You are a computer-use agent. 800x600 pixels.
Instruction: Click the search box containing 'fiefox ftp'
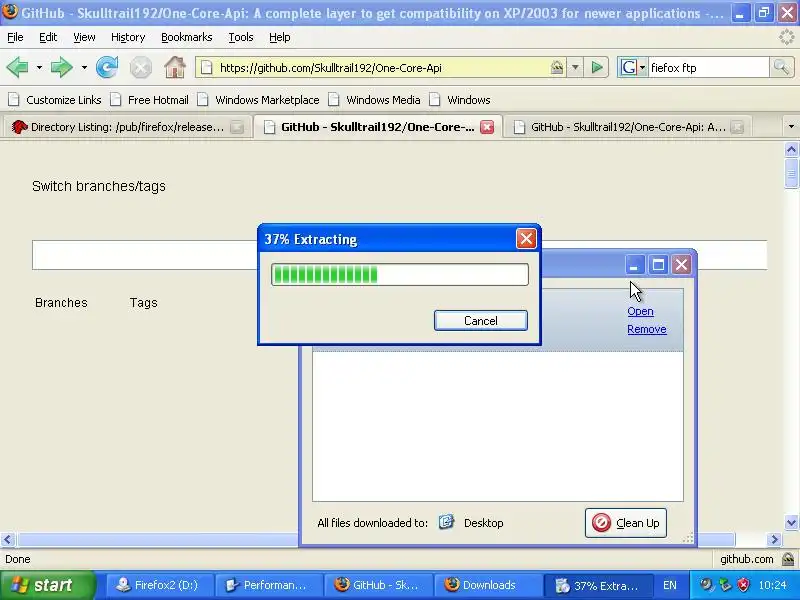click(708, 67)
